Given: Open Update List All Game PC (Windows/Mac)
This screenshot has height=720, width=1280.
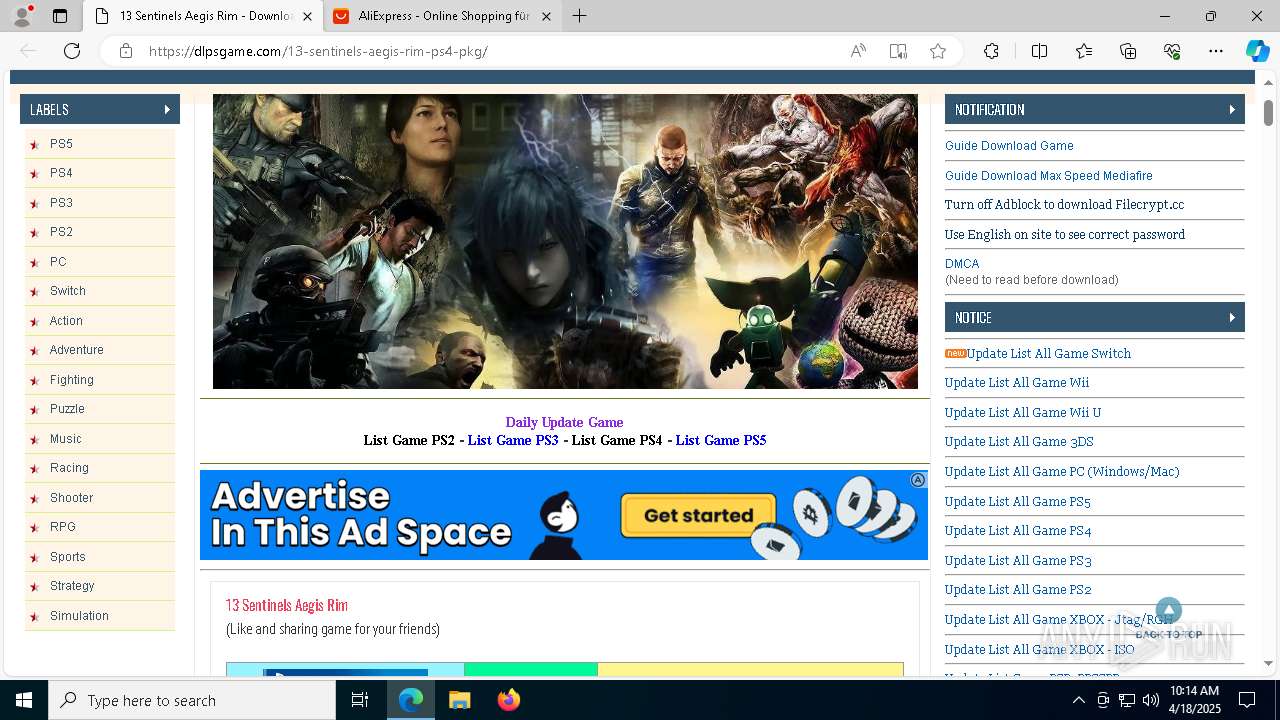Looking at the screenshot, I should coord(1062,471).
